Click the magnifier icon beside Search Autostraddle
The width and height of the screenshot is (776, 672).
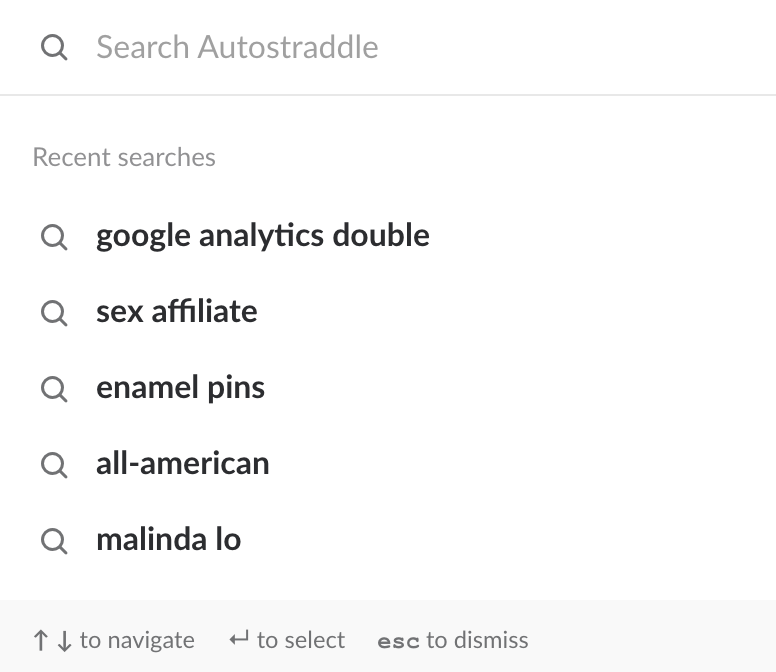click(54, 48)
